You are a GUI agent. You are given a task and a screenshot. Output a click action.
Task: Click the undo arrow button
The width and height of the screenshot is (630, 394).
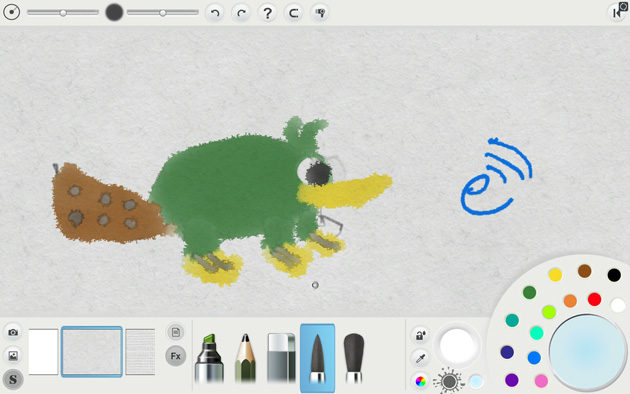[215, 13]
